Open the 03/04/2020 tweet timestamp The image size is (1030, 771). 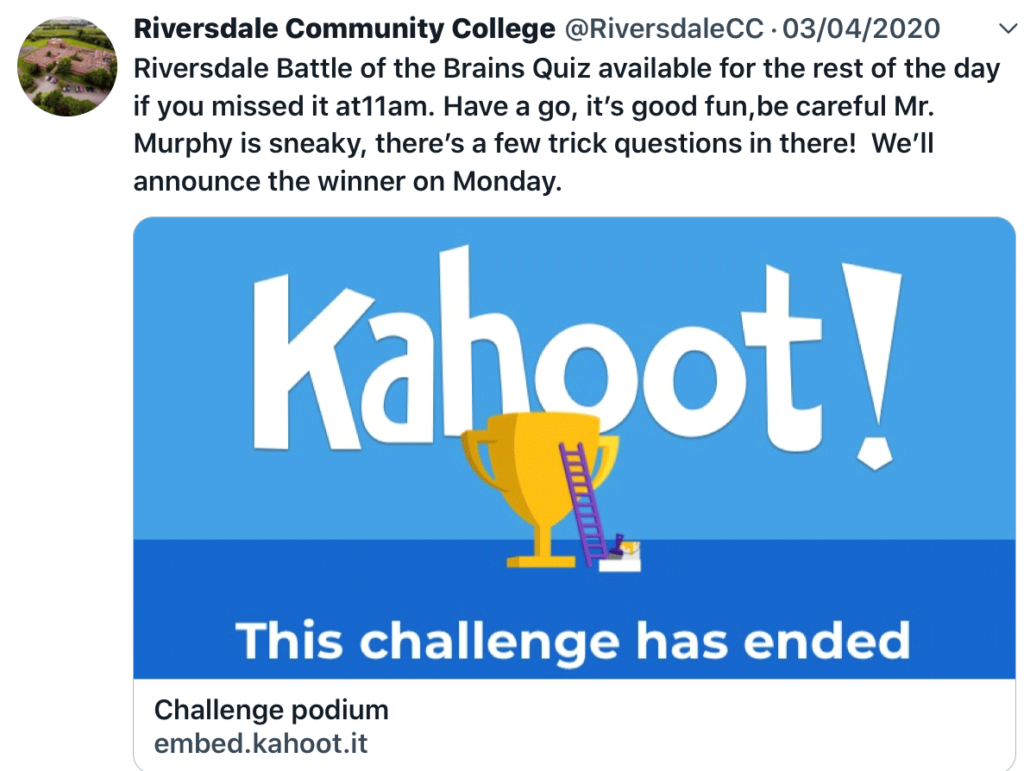(x=861, y=29)
